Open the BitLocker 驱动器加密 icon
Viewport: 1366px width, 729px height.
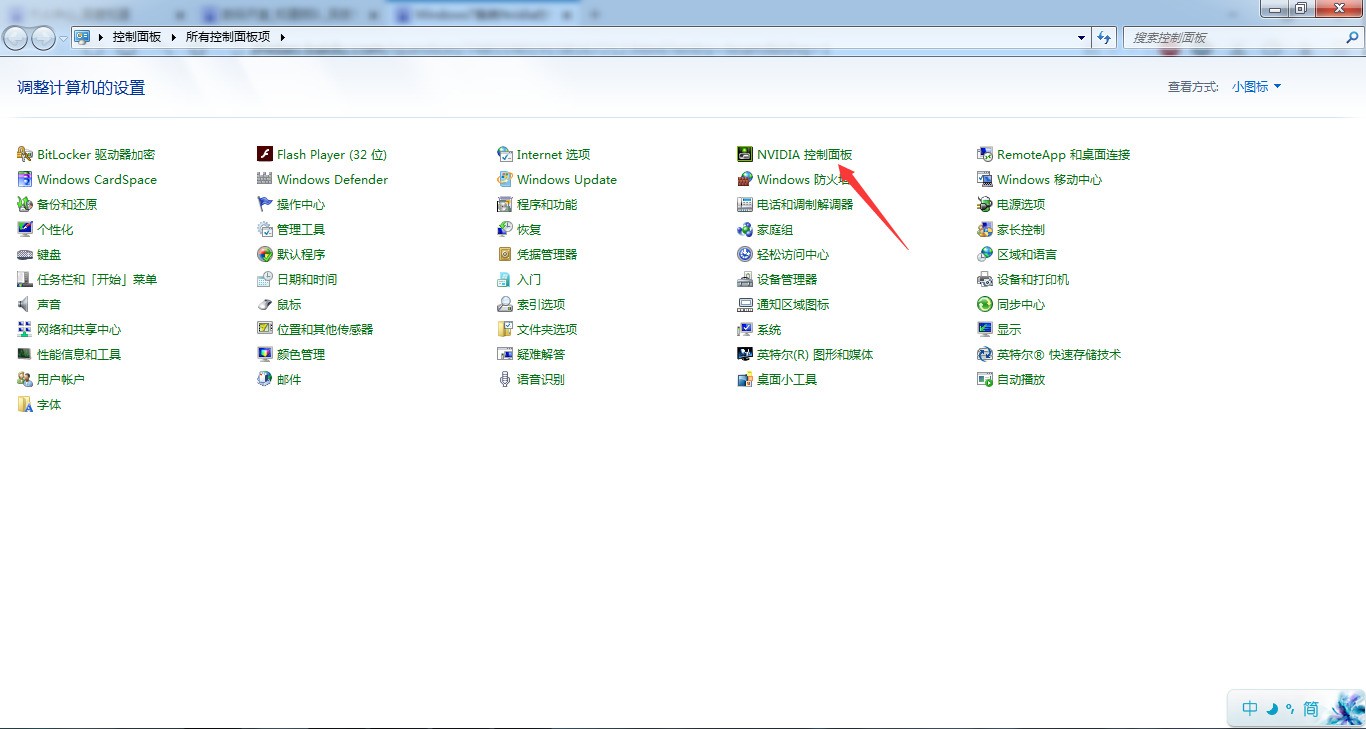point(25,154)
